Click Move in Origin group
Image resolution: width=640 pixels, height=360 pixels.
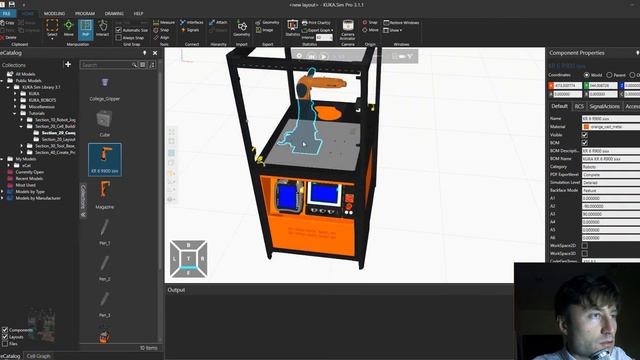pos(370,30)
